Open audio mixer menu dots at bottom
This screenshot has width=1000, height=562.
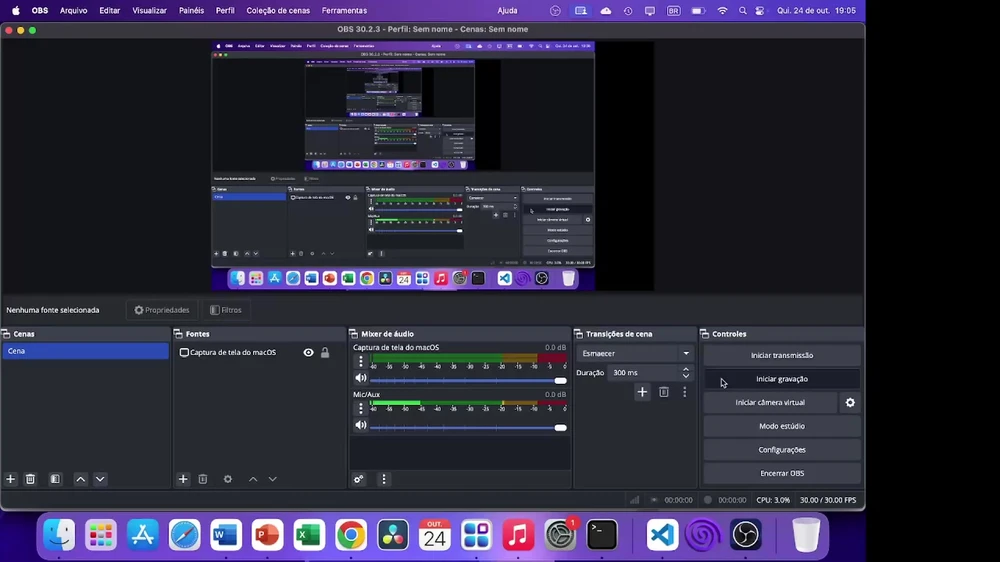tap(384, 479)
